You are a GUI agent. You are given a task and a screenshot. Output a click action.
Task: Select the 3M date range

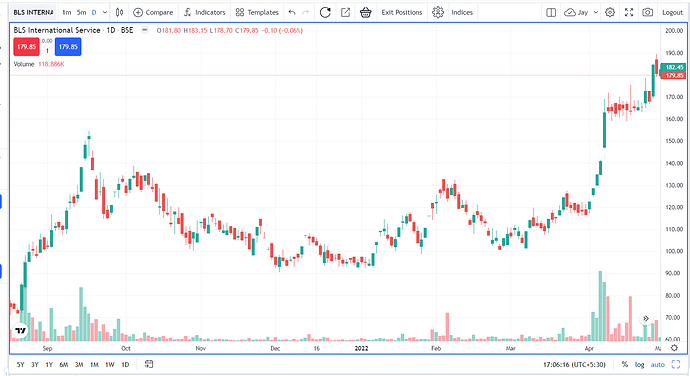coord(79,365)
